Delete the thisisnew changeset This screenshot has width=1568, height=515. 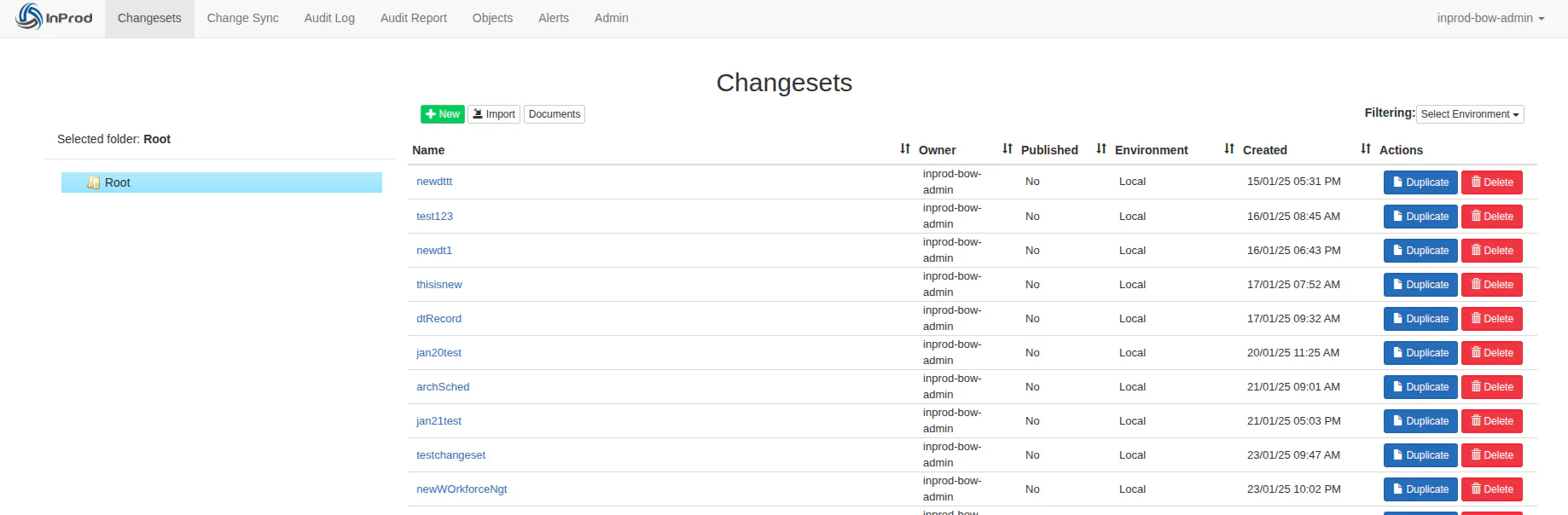point(1492,285)
